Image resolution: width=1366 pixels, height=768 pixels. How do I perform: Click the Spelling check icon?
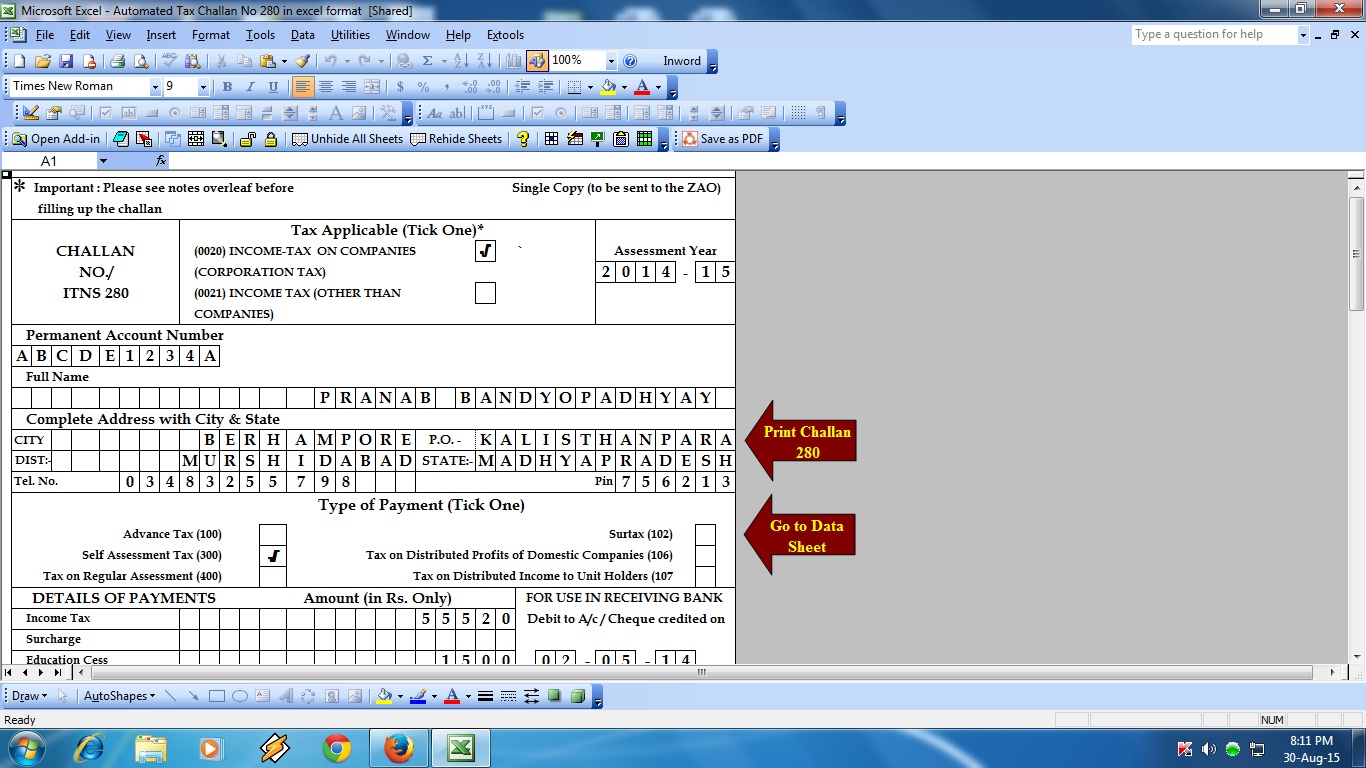tap(169, 61)
